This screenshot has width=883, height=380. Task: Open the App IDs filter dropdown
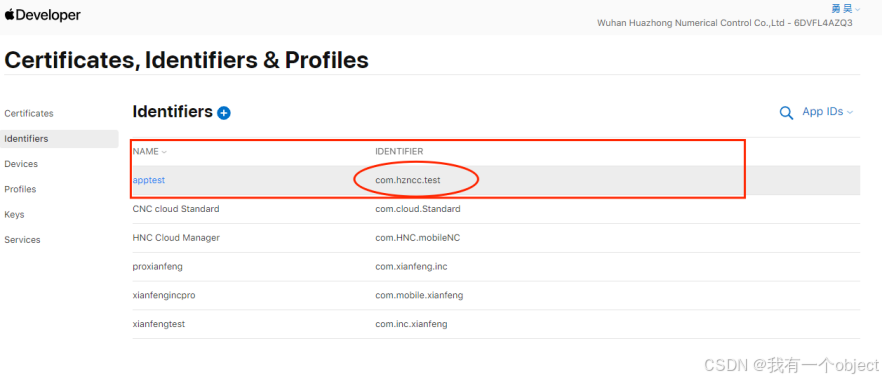[827, 111]
